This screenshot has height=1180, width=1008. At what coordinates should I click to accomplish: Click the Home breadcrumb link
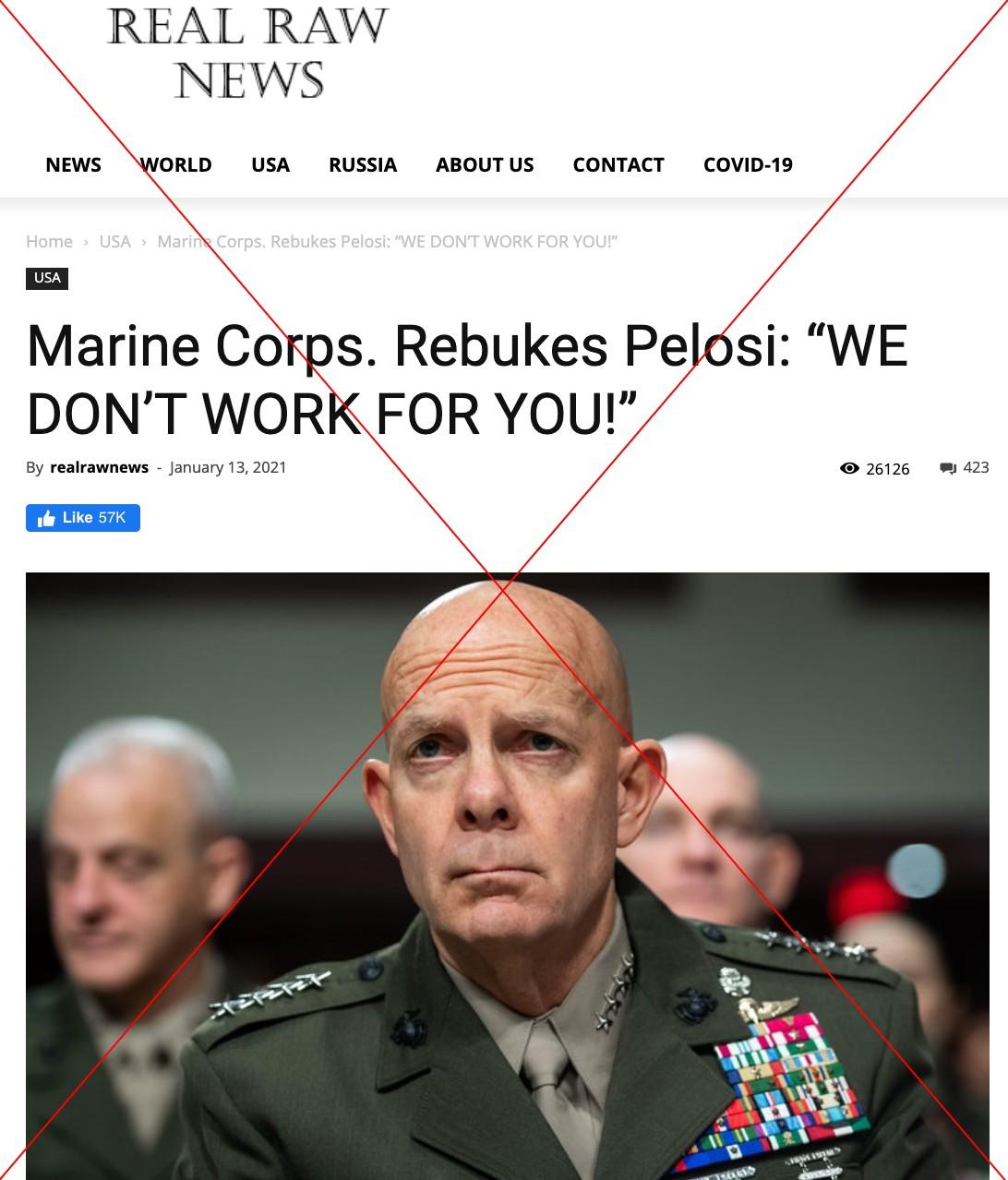pyautogui.click(x=49, y=242)
